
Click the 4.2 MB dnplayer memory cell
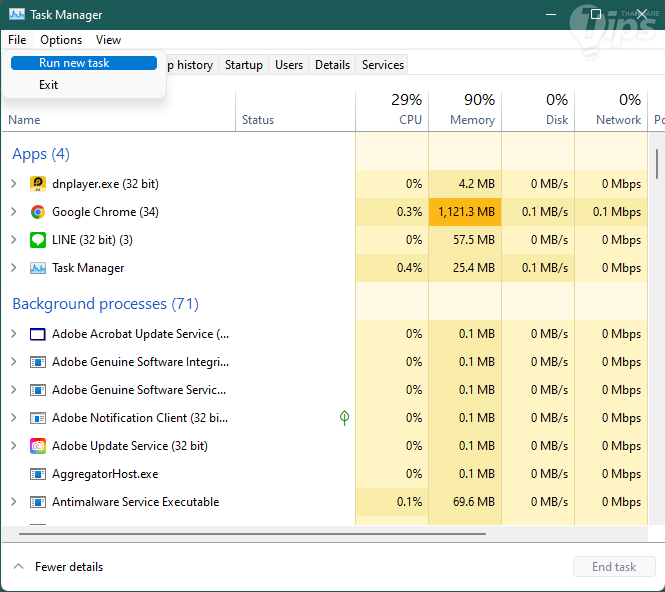click(465, 184)
